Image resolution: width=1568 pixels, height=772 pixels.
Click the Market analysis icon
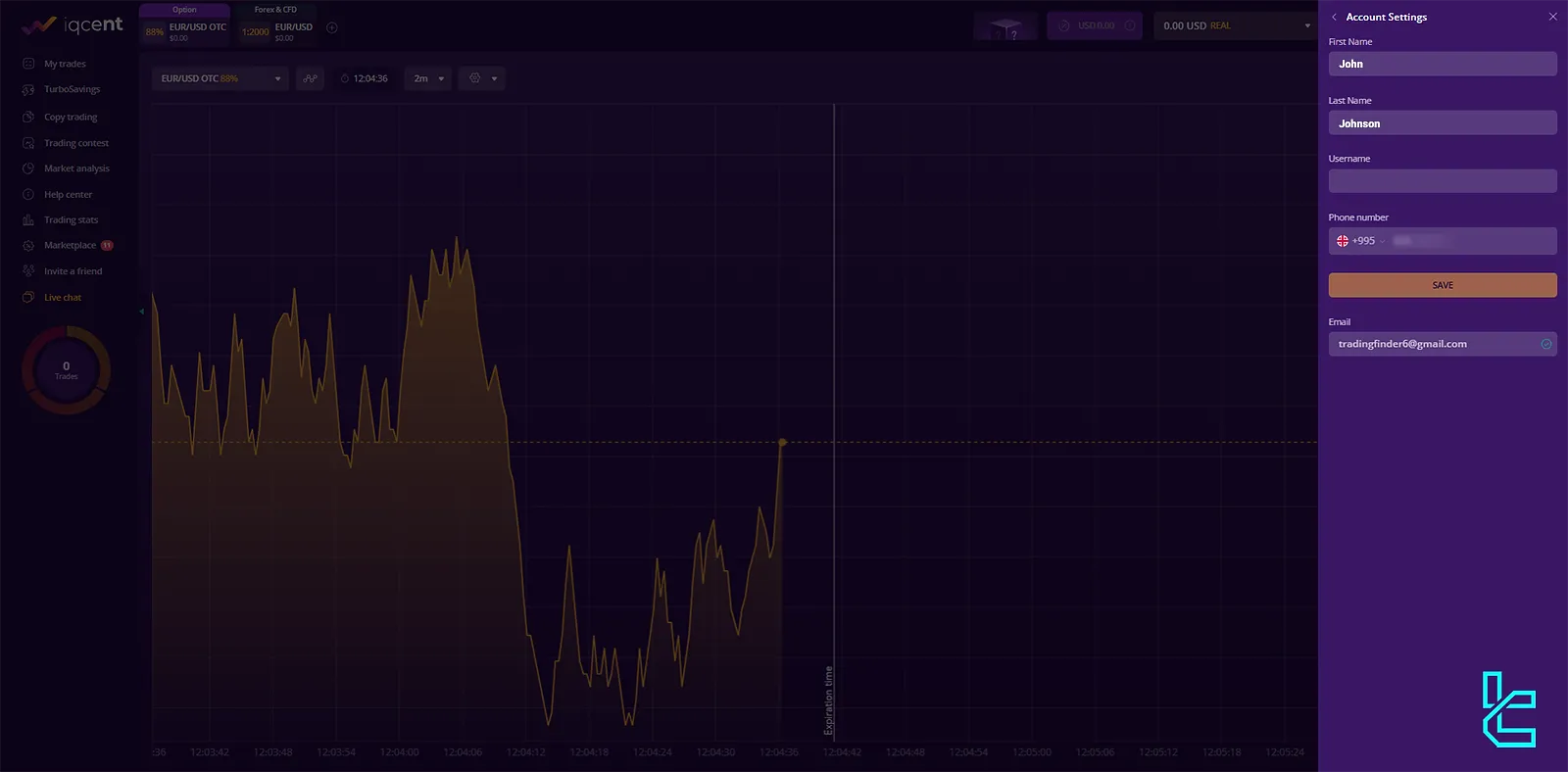pyautogui.click(x=28, y=169)
